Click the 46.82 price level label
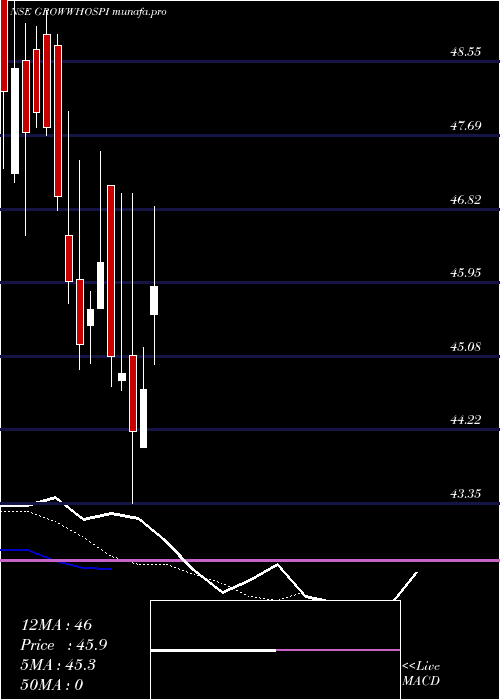The height and width of the screenshot is (700, 500). 465,199
